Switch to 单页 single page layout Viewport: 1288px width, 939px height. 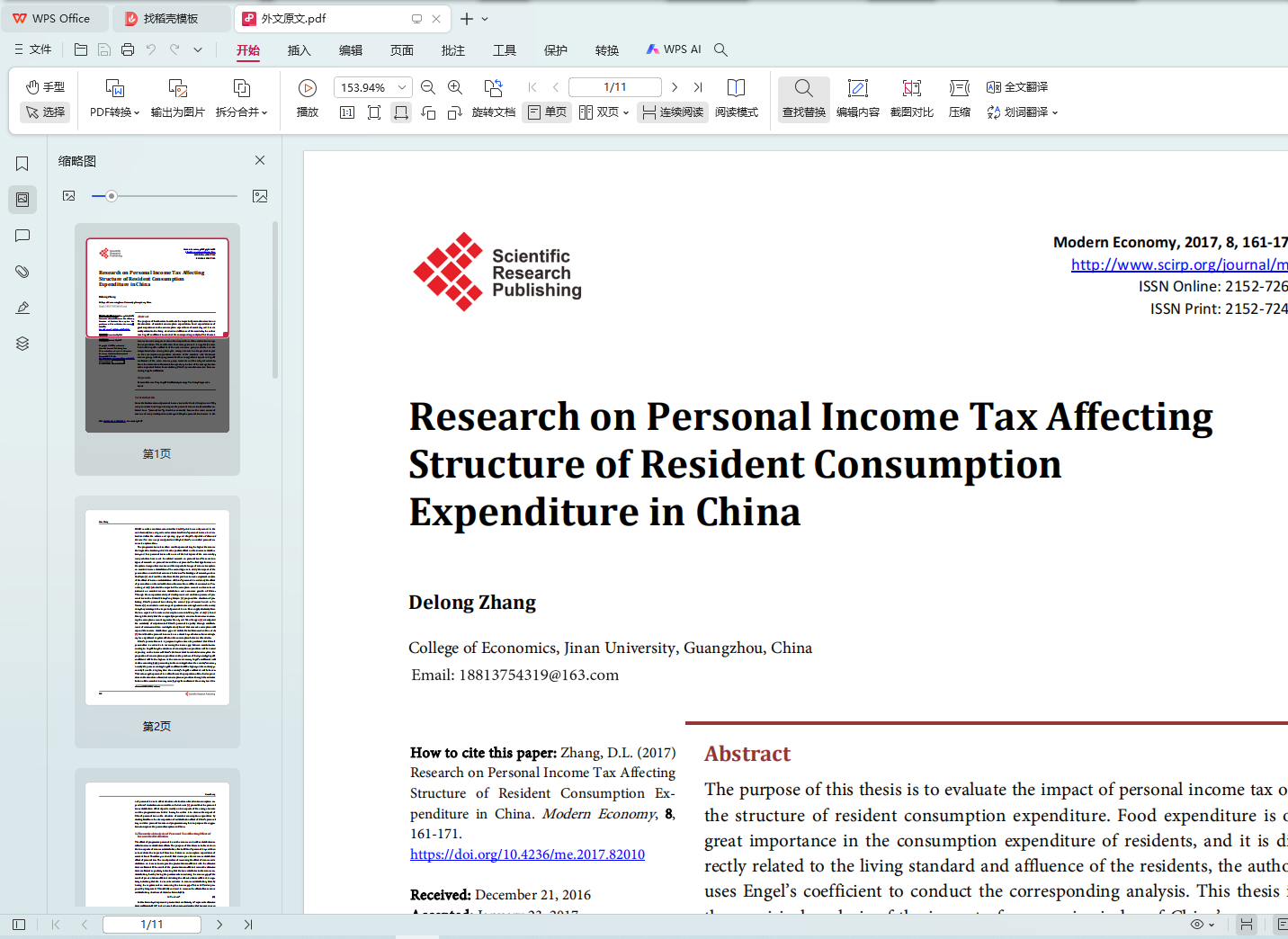click(547, 112)
